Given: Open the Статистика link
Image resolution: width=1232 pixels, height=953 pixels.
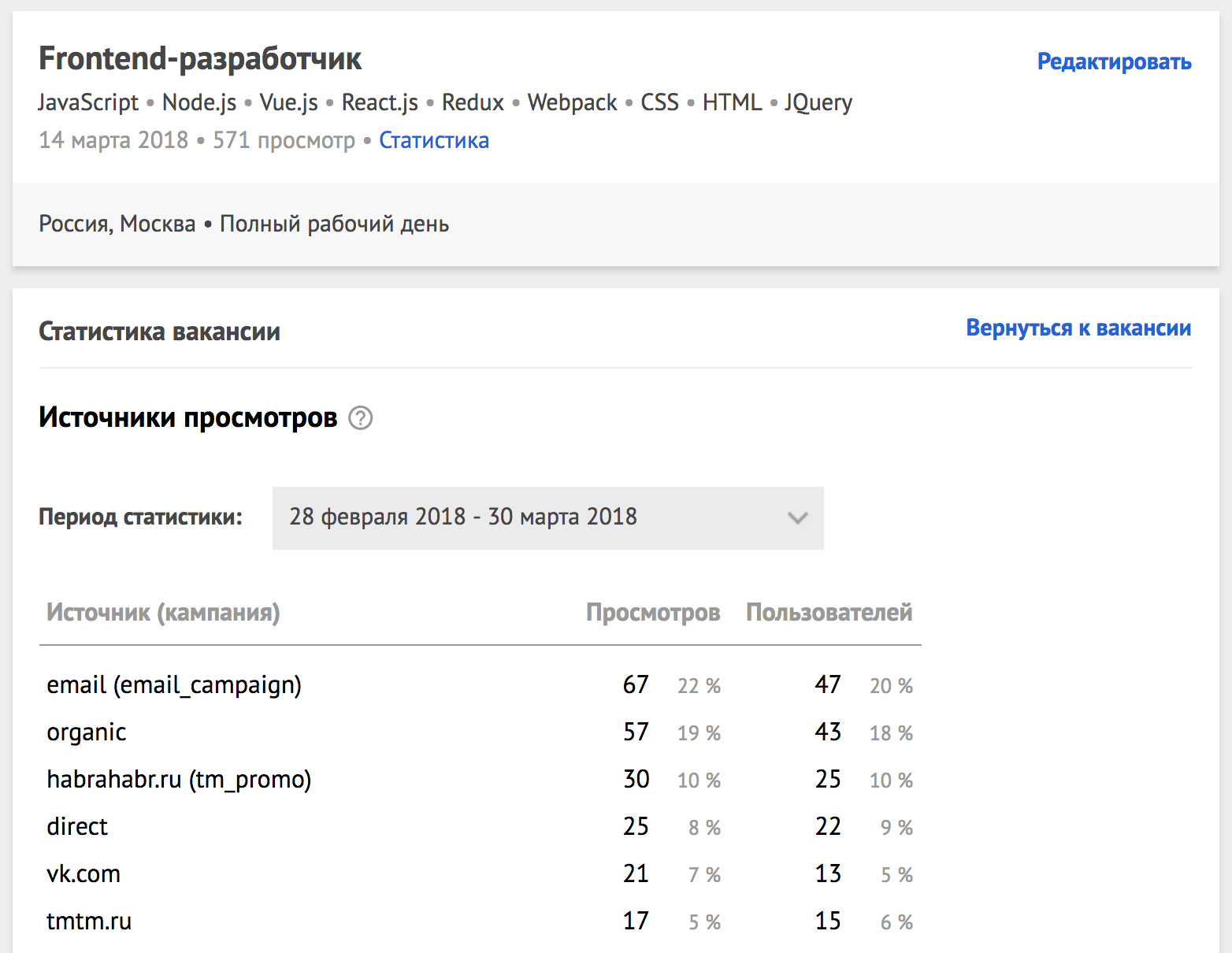Looking at the screenshot, I should coord(434,140).
